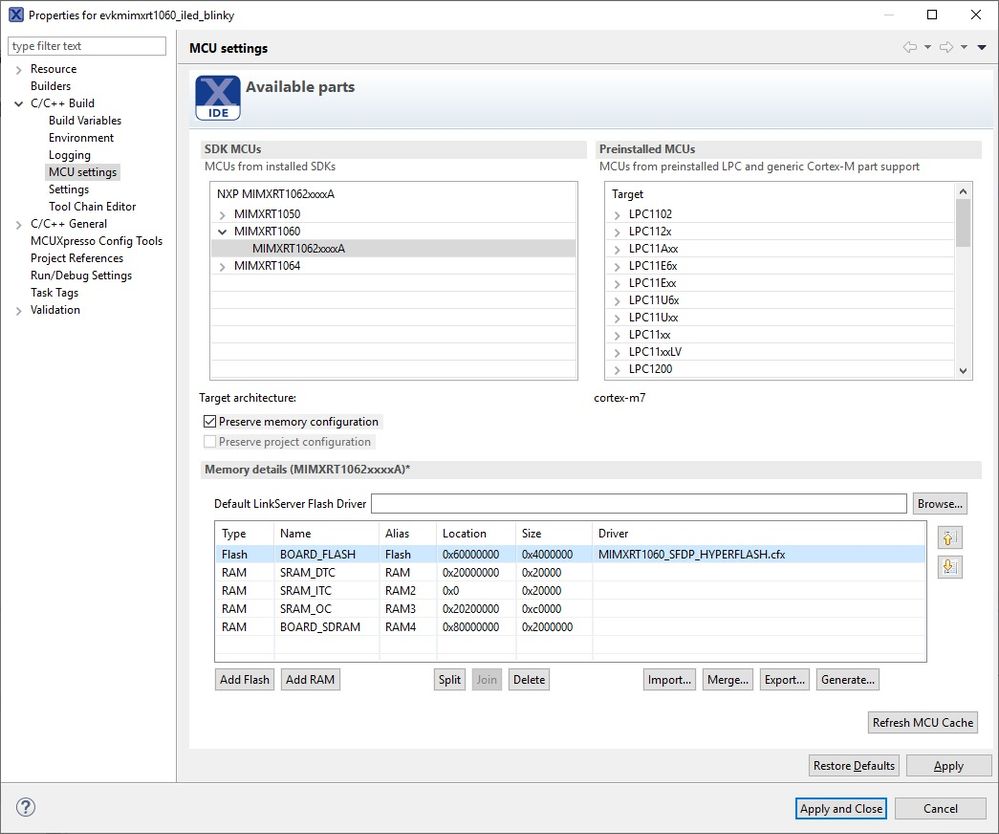Screen dimensions: 999x834
Task: Click Restore Defaults button
Action: (854, 766)
